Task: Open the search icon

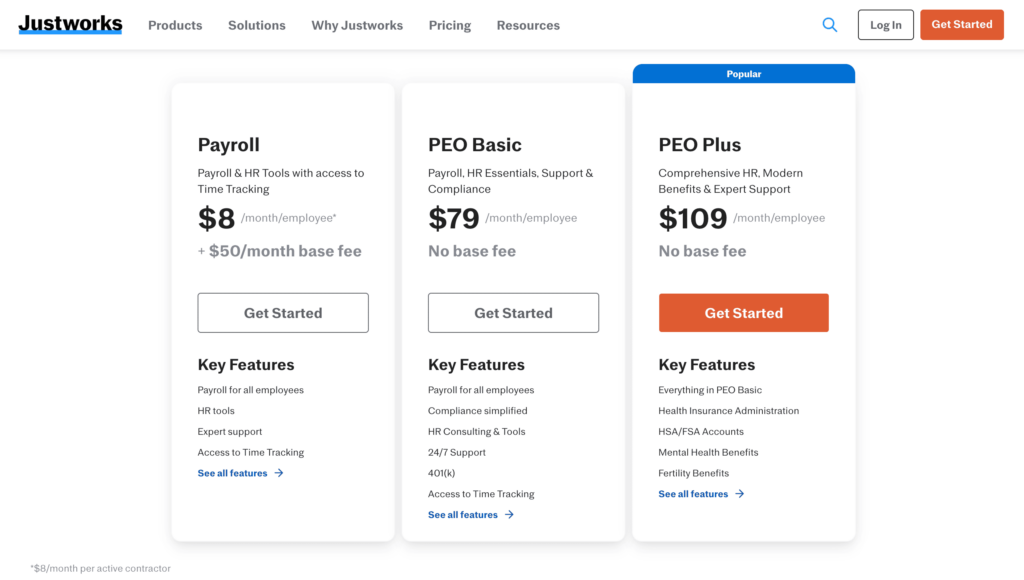Action: pyautogui.click(x=829, y=24)
